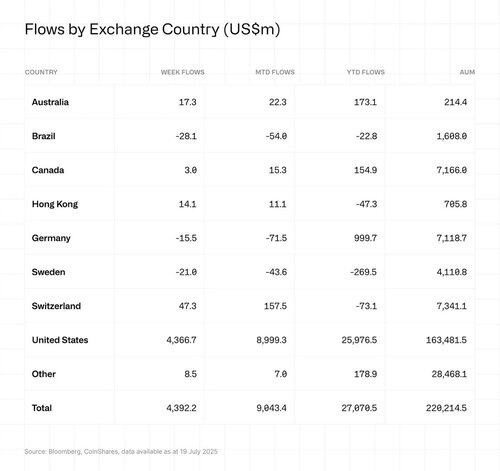Click the YTD FLOWS column header
Viewport: 500px width, 471px height.
(365, 72)
